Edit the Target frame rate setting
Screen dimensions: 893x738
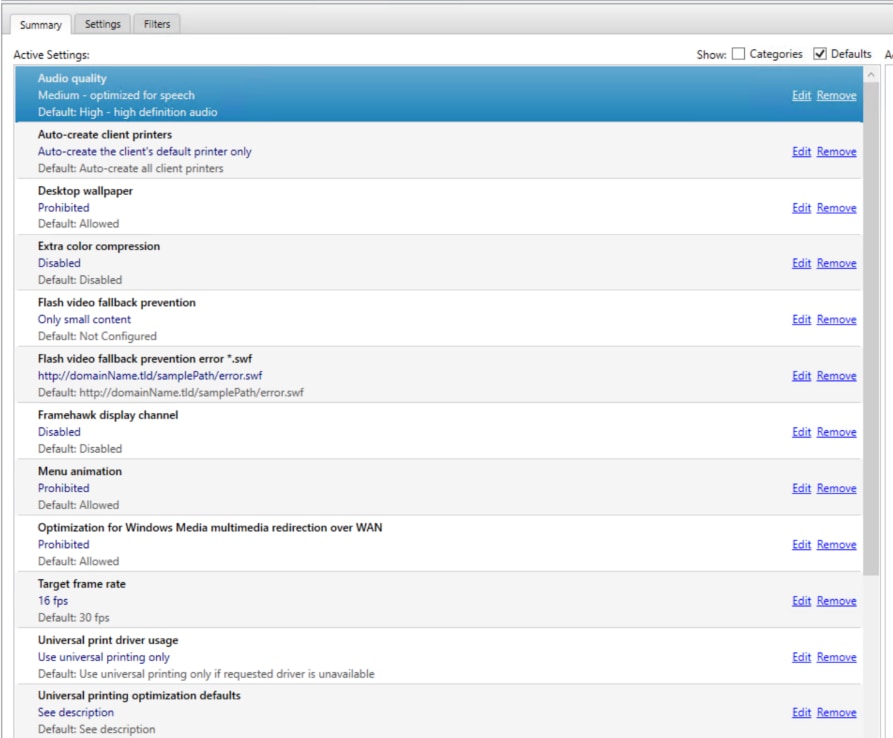(x=801, y=601)
